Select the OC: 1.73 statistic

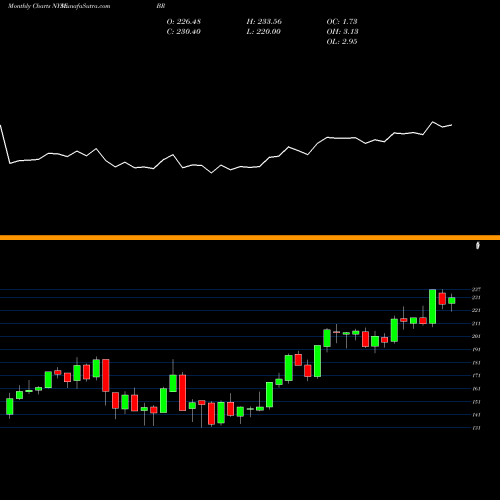342,22
